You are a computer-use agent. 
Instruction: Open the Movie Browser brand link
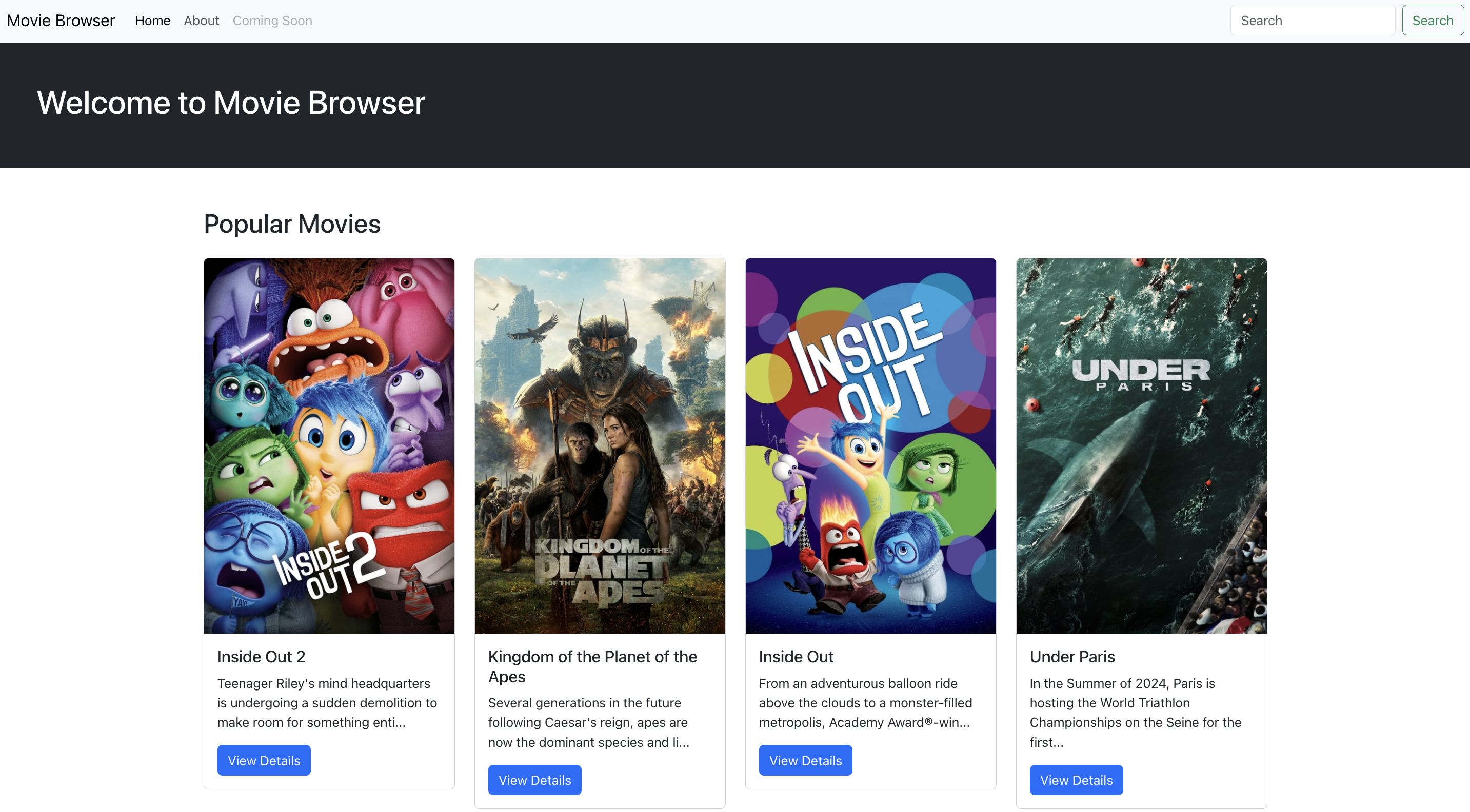pyautogui.click(x=61, y=21)
